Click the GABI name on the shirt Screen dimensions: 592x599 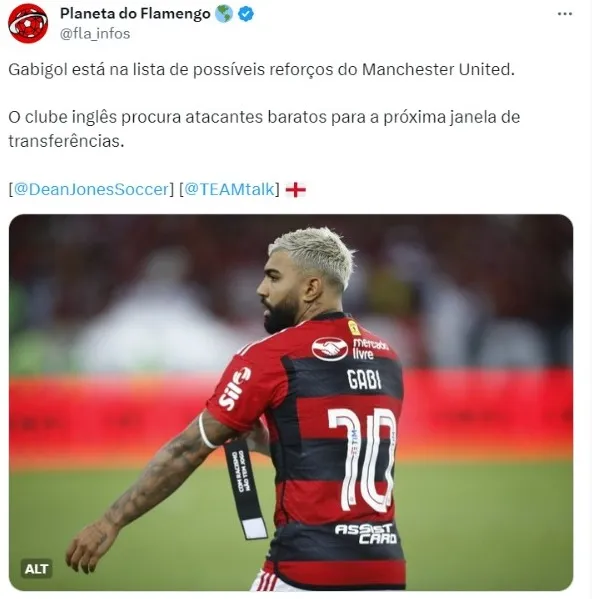pos(364,379)
